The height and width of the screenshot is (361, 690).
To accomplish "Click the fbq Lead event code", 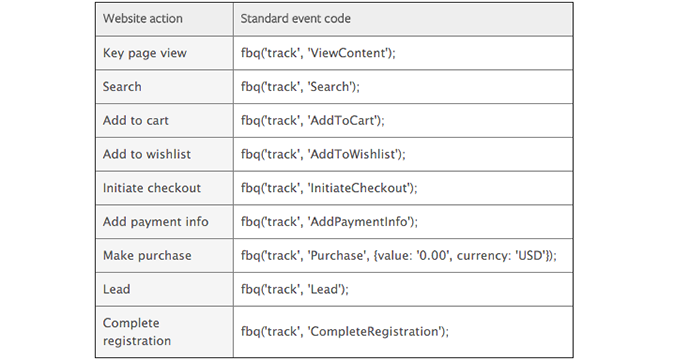I will tap(294, 289).
